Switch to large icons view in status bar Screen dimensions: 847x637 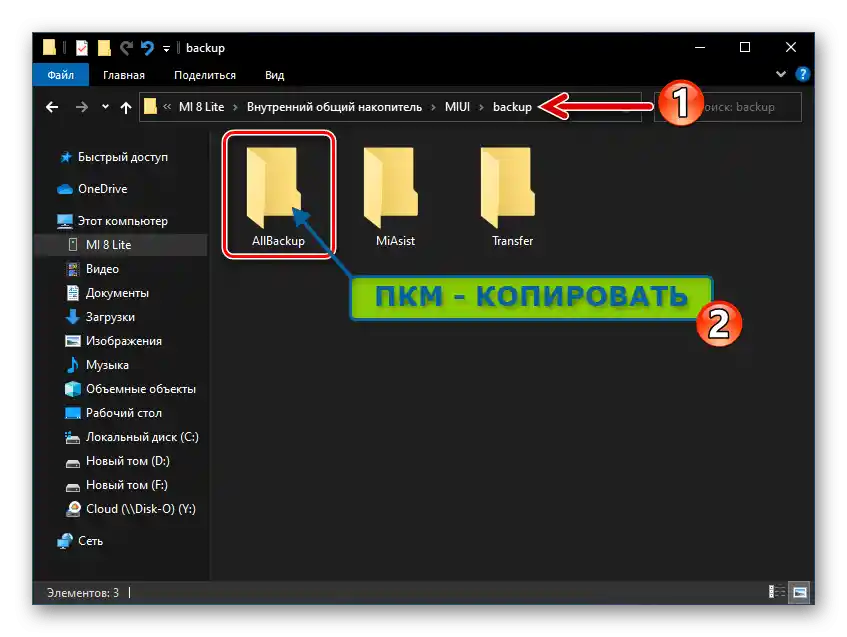[799, 592]
